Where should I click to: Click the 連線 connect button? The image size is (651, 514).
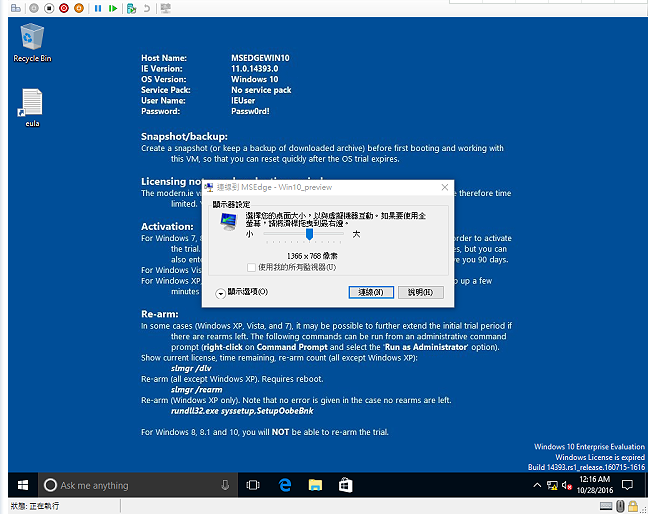click(371, 292)
